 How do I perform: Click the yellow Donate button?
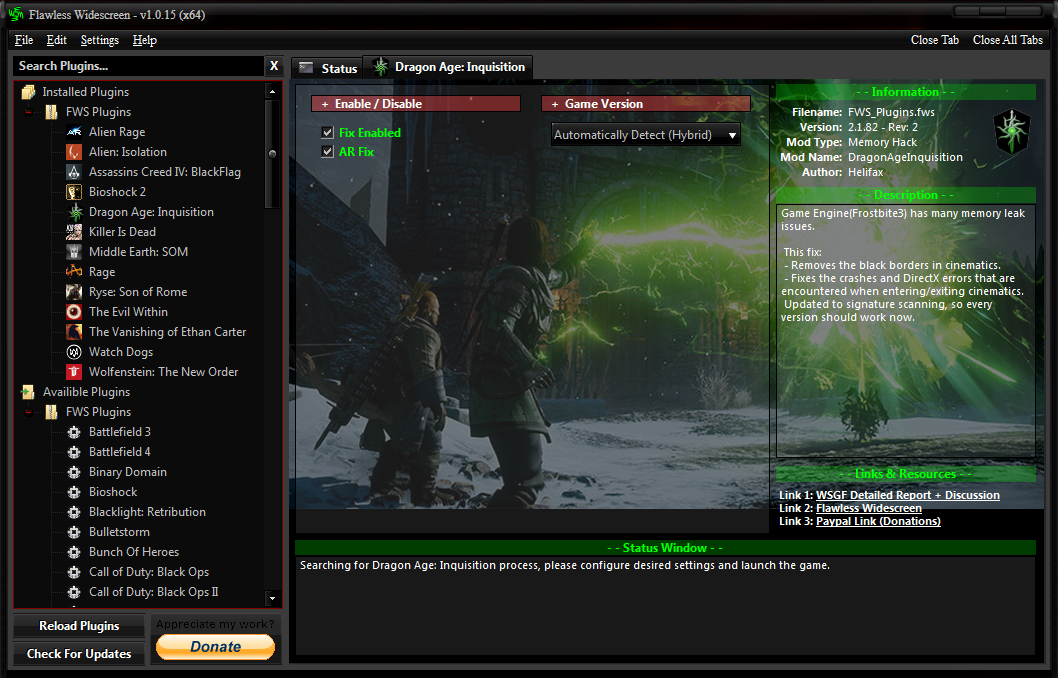215,647
